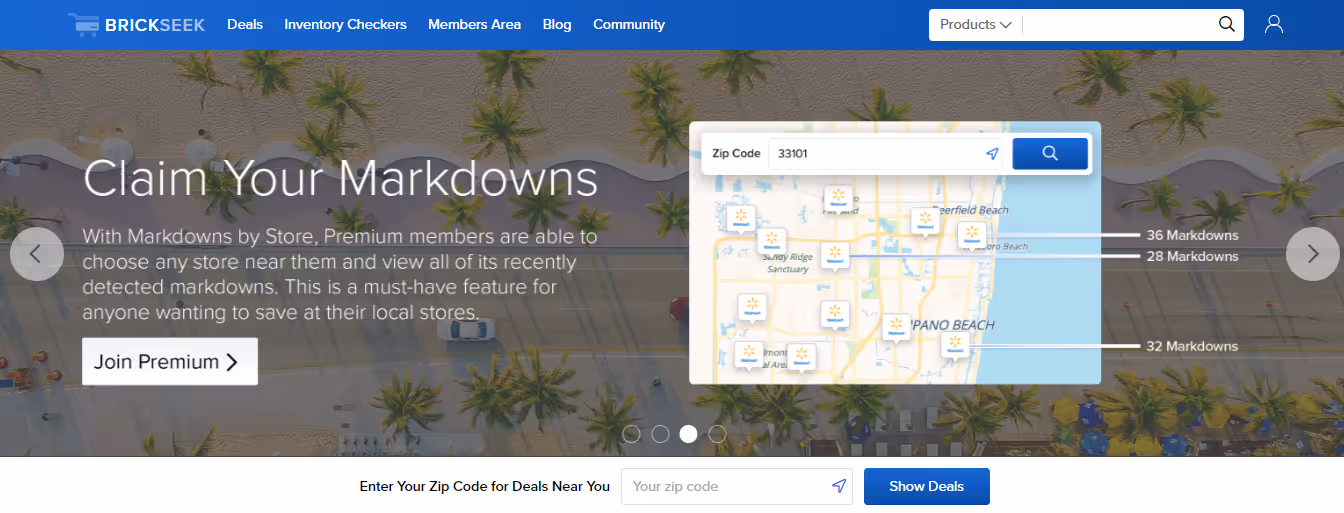Expand the Products search category dropdown
The width and height of the screenshot is (1344, 513).
pyautogui.click(x=976, y=24)
